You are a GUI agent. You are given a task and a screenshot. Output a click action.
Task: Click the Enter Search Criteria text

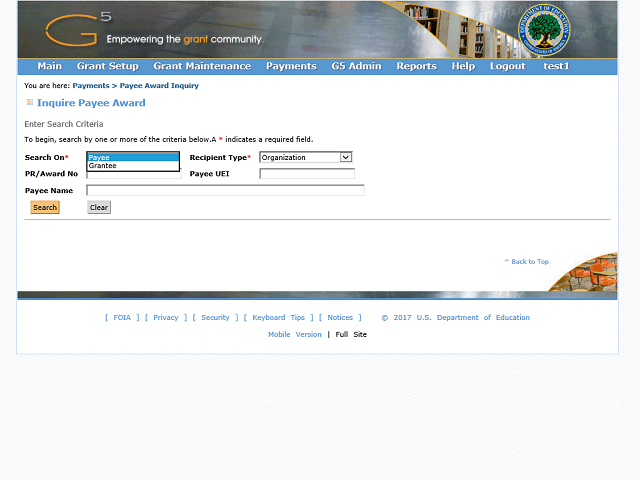(64, 124)
